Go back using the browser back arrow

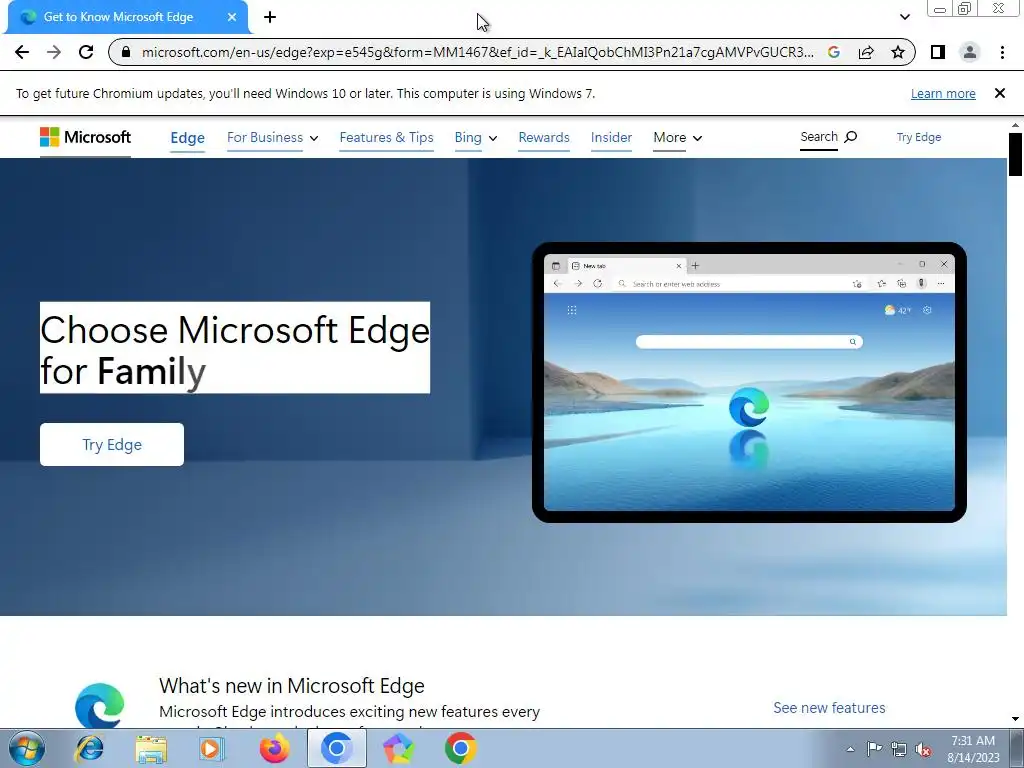click(x=22, y=52)
